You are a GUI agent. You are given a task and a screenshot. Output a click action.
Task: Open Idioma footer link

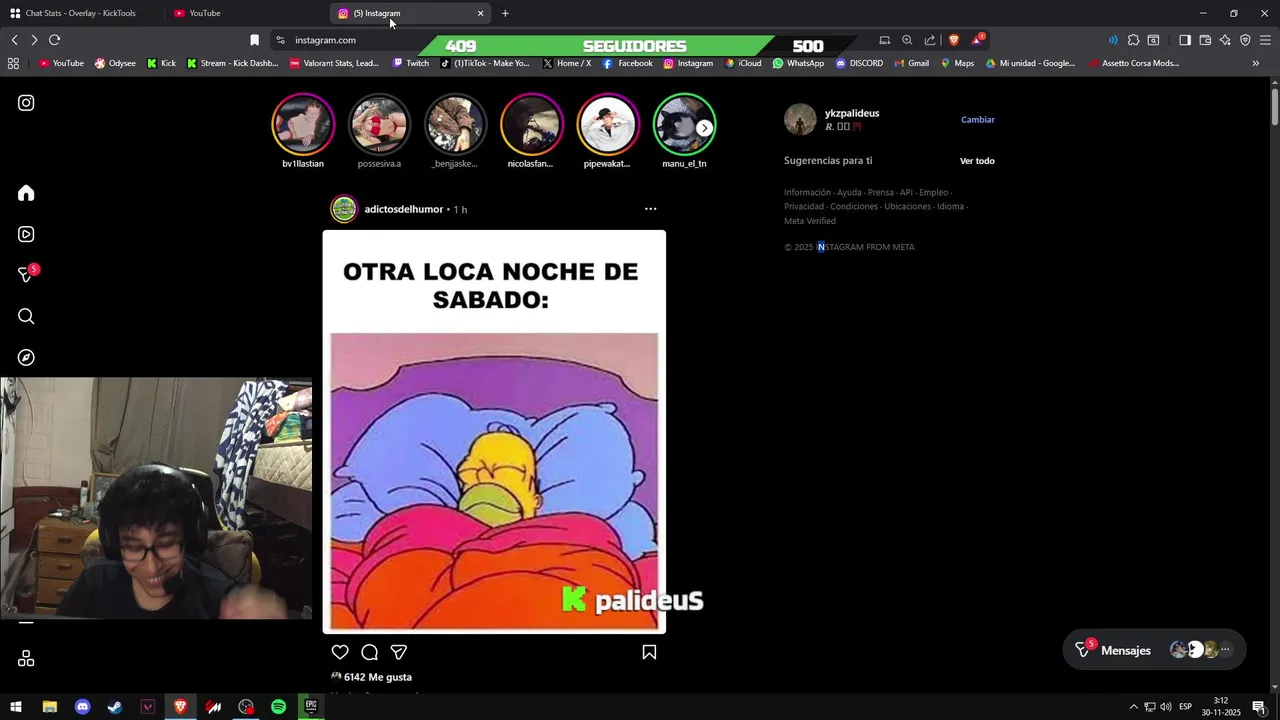coord(950,206)
